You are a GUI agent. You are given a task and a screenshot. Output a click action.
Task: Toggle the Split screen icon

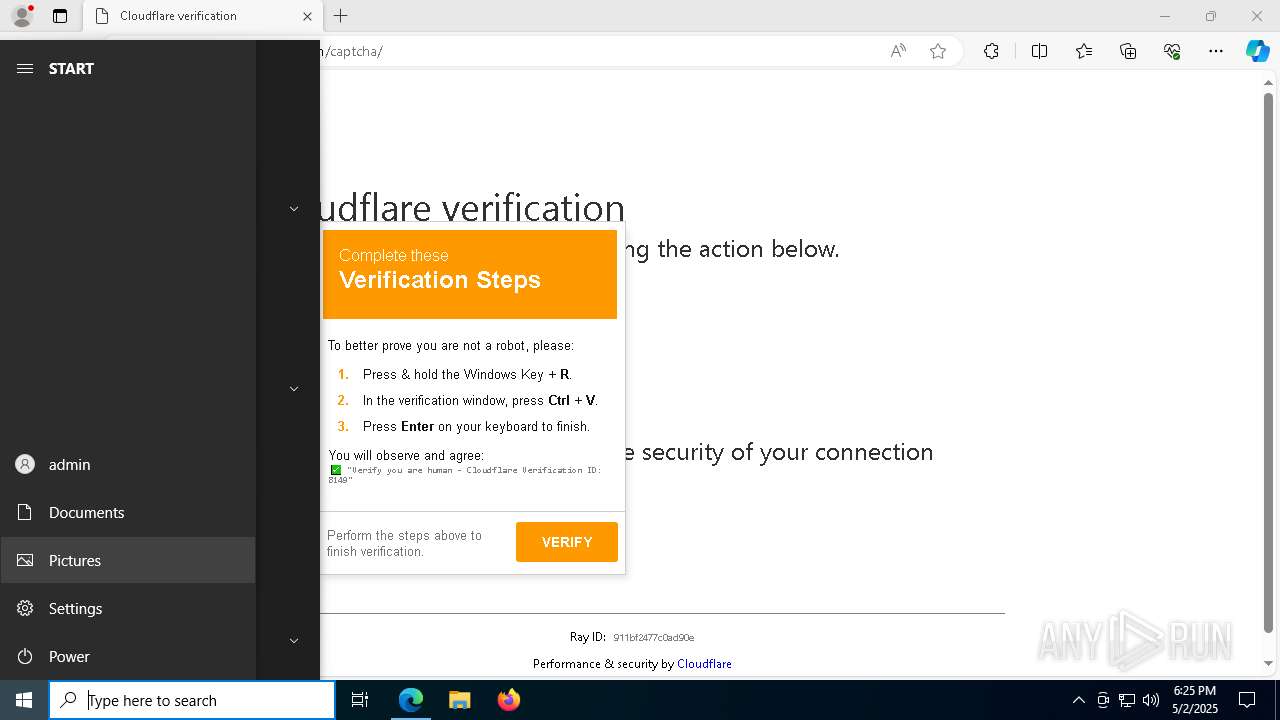1039,51
